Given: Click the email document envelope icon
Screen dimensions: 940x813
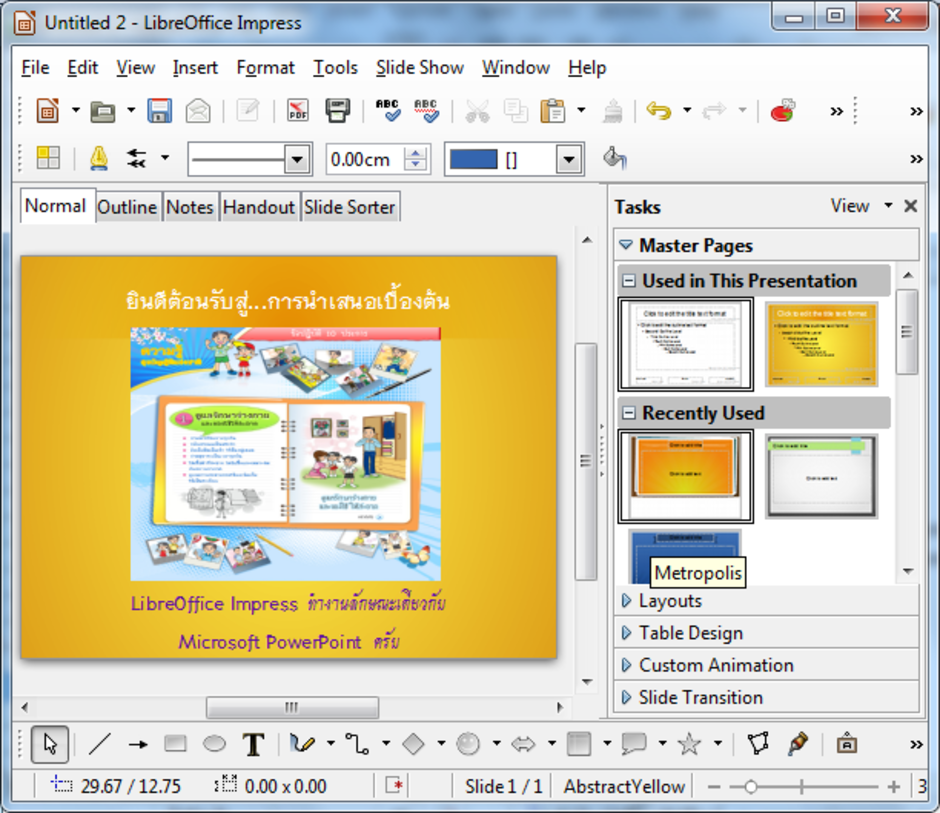Looking at the screenshot, I should 198,111.
